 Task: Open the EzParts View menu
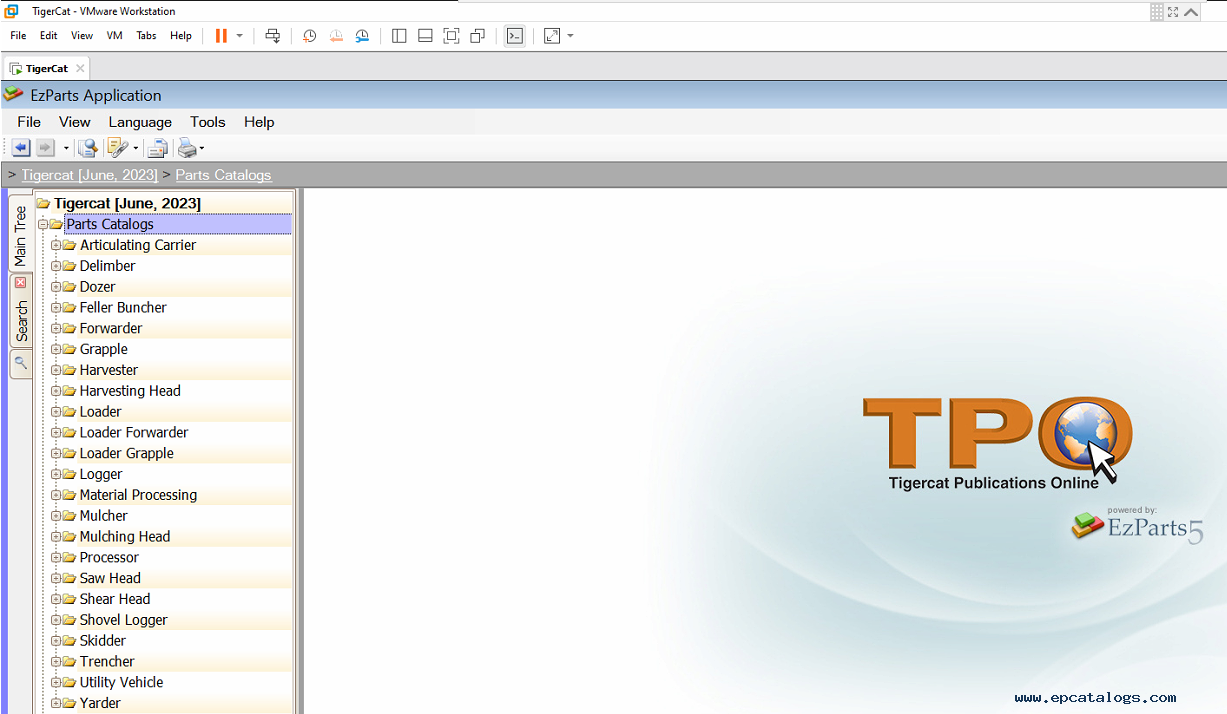[x=75, y=122]
